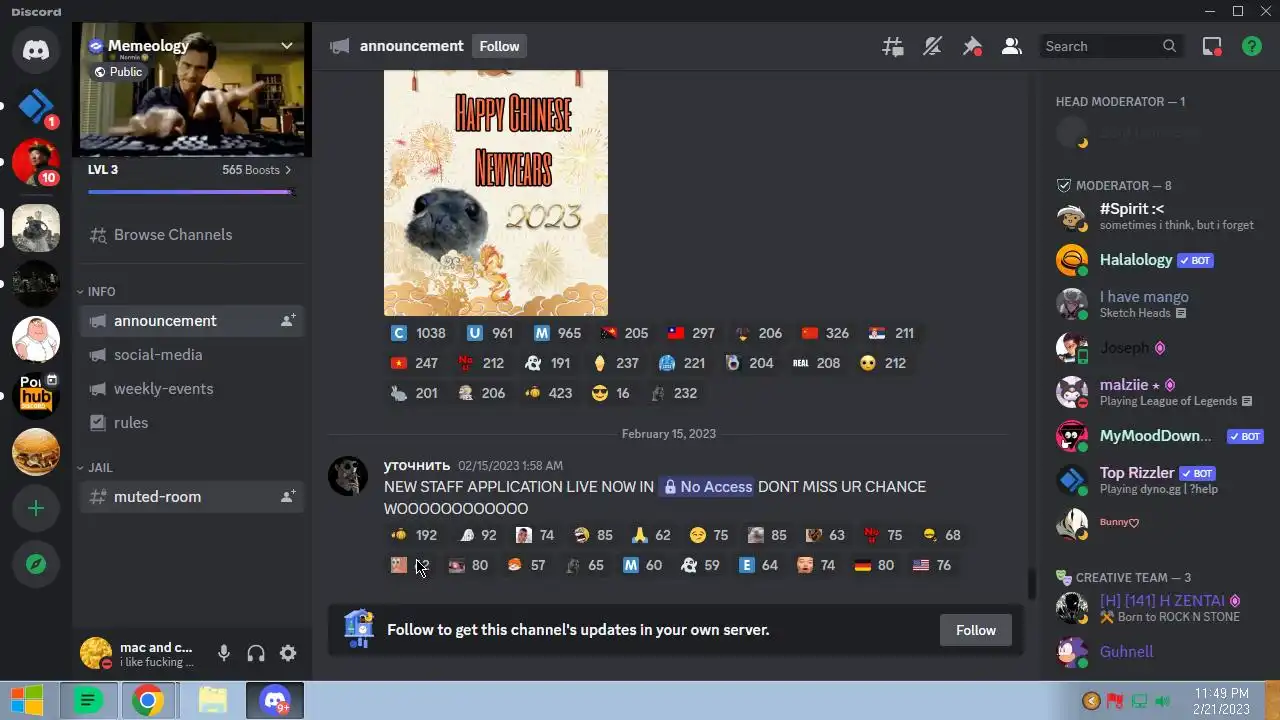
Task: Open Threads icon in channel header
Action: coord(892,46)
